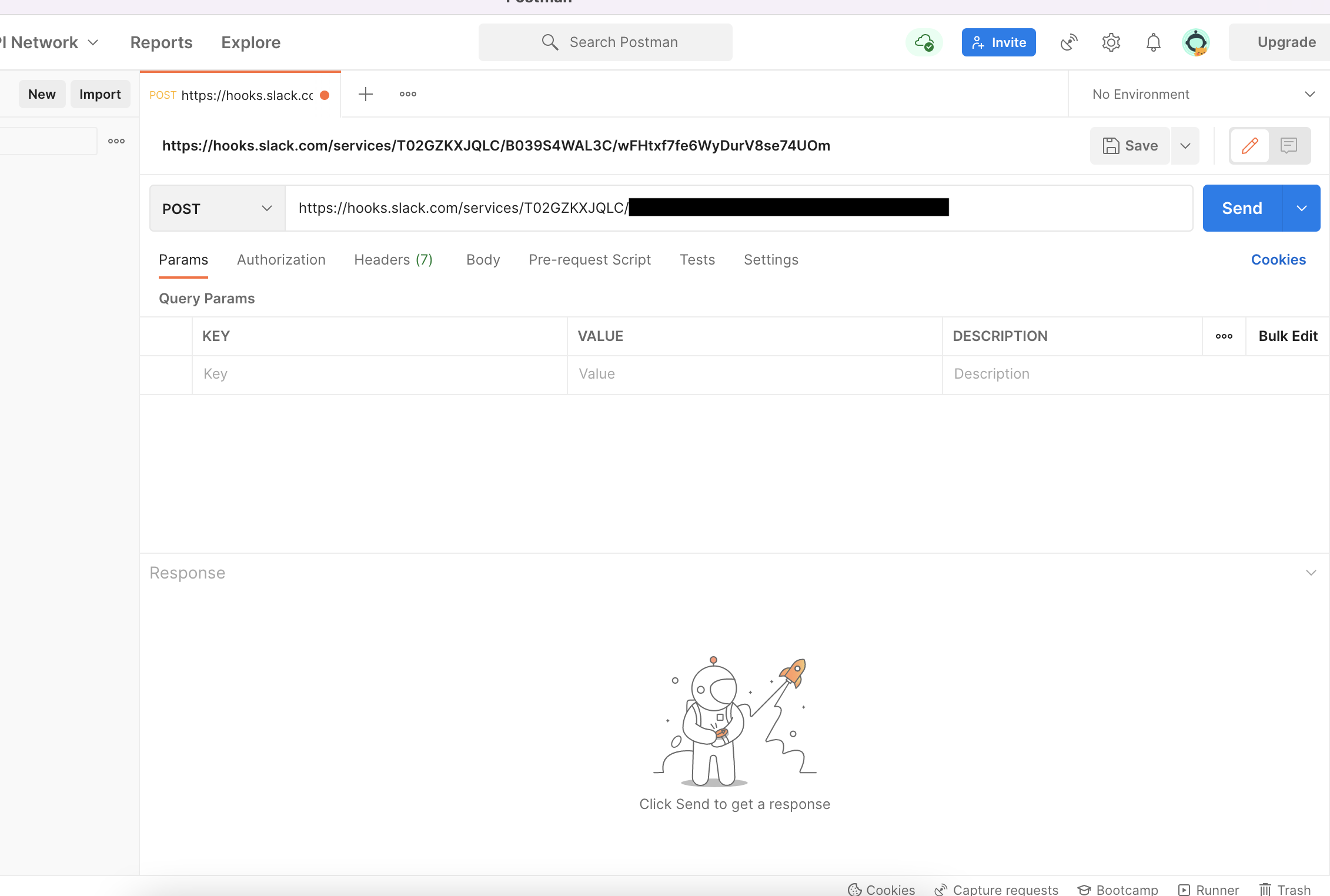Go to Reports
The width and height of the screenshot is (1330, 896).
[x=162, y=42]
